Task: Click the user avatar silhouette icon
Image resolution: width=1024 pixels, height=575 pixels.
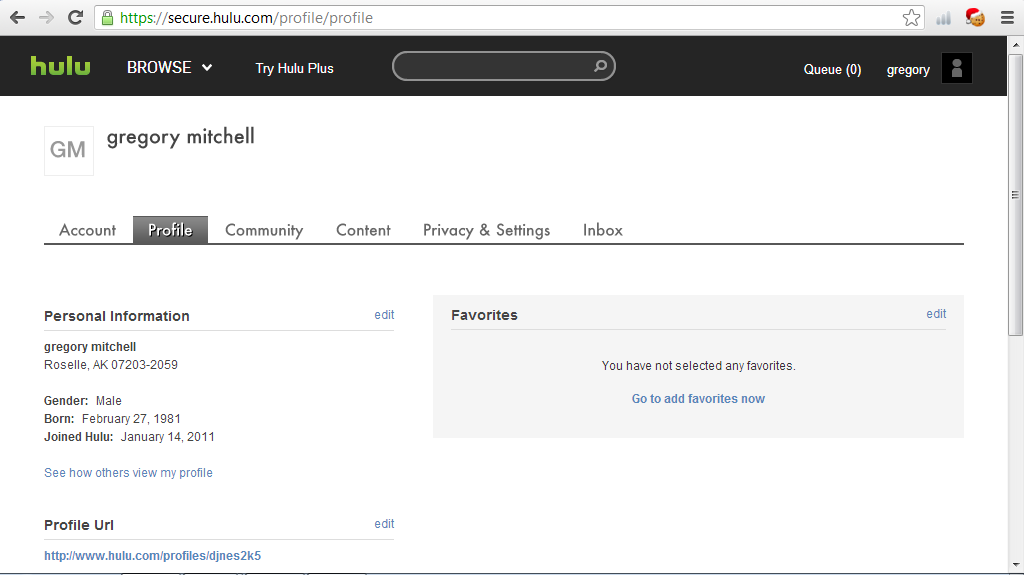Action: (957, 68)
